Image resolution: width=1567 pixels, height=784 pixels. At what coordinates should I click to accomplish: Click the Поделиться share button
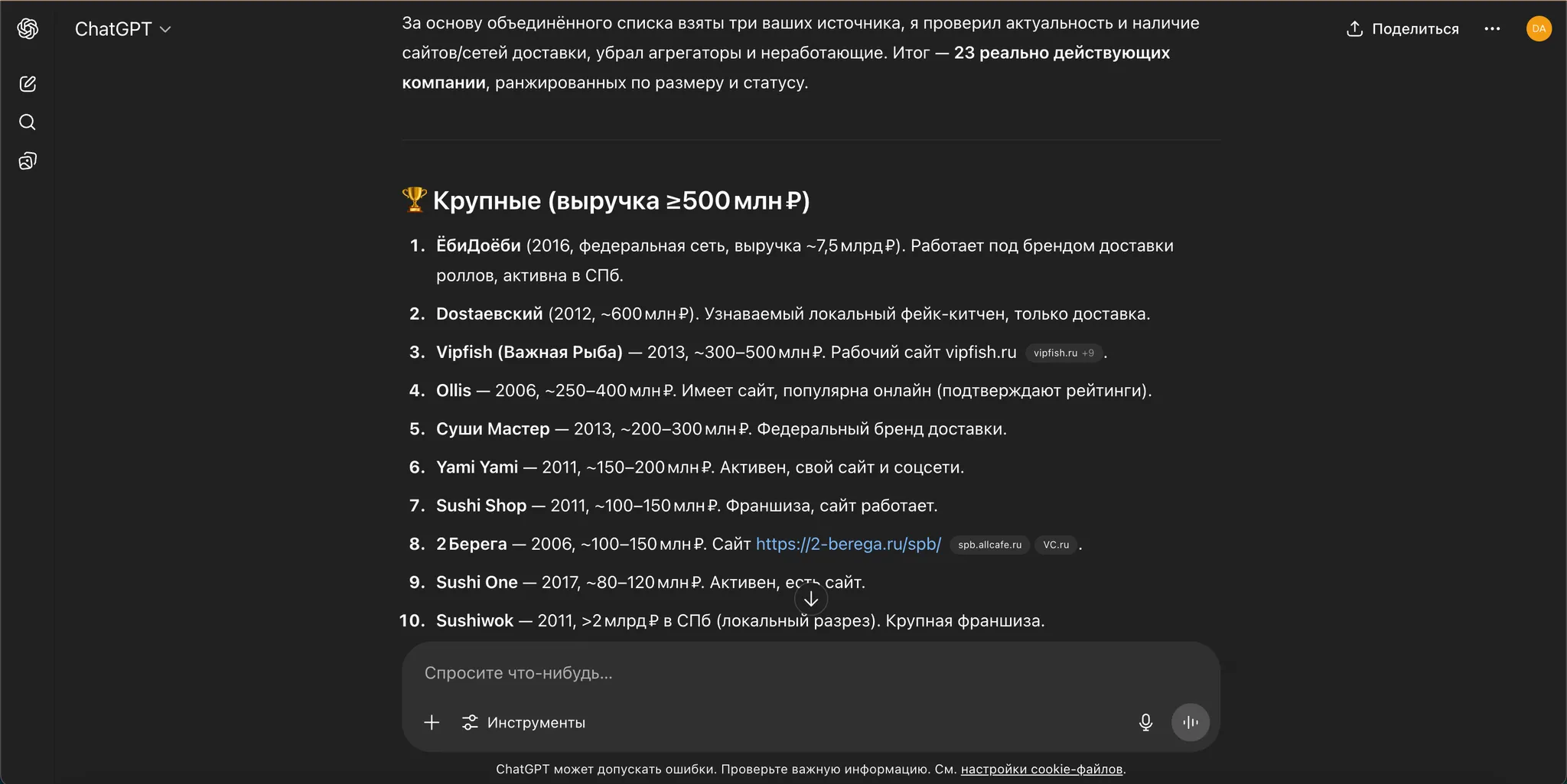pyautogui.click(x=1402, y=29)
